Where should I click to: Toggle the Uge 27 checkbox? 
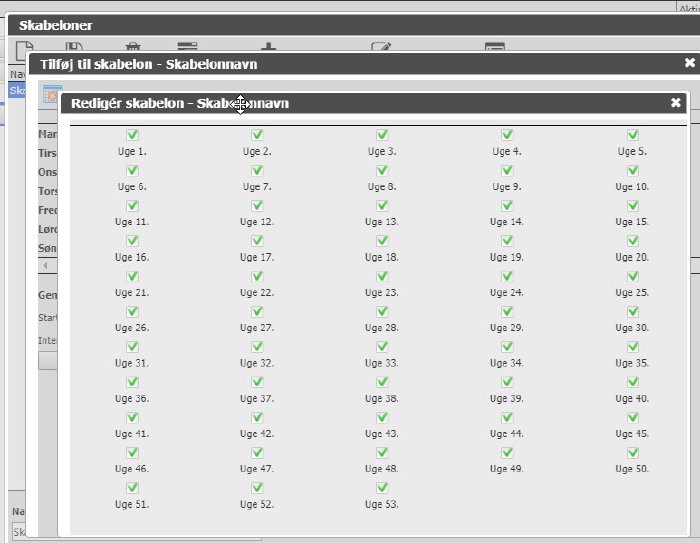257,311
